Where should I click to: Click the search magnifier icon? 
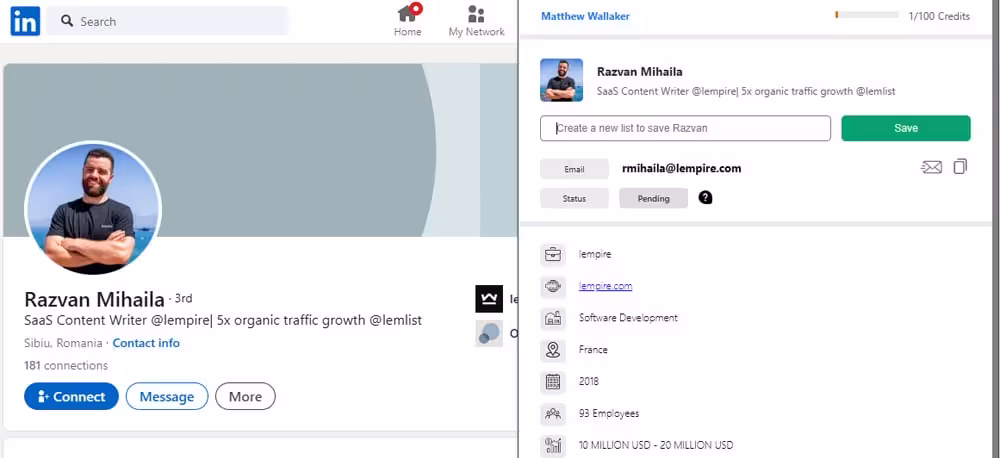[x=67, y=21]
